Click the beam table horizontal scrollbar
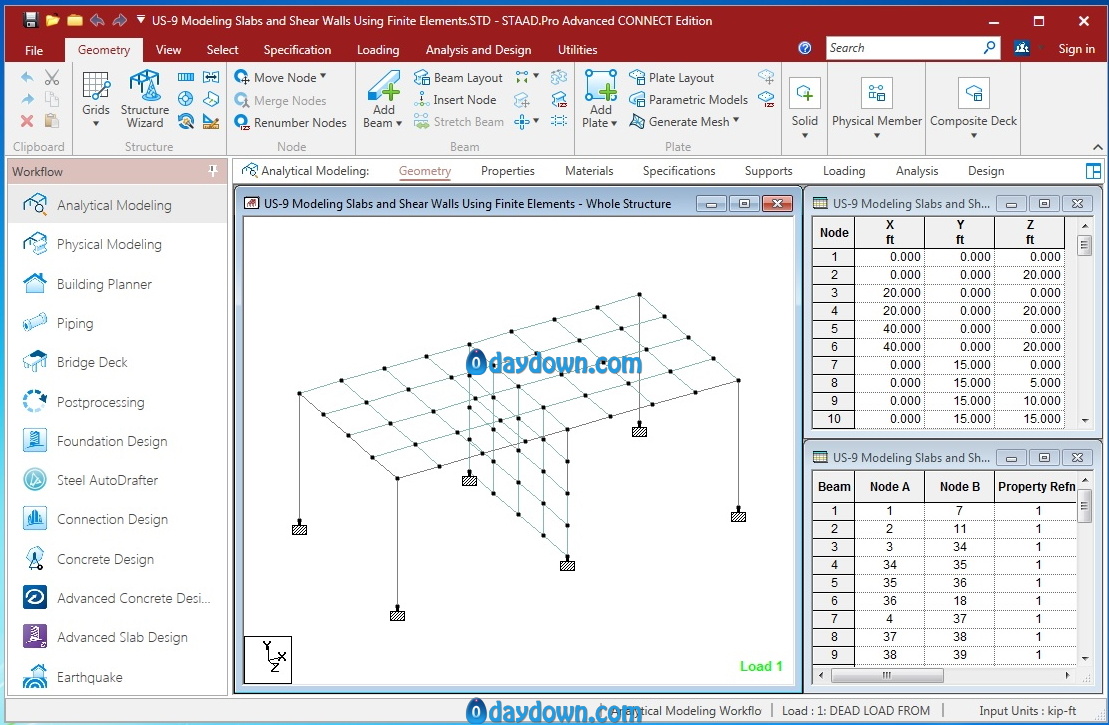1109x725 pixels. (x=887, y=675)
